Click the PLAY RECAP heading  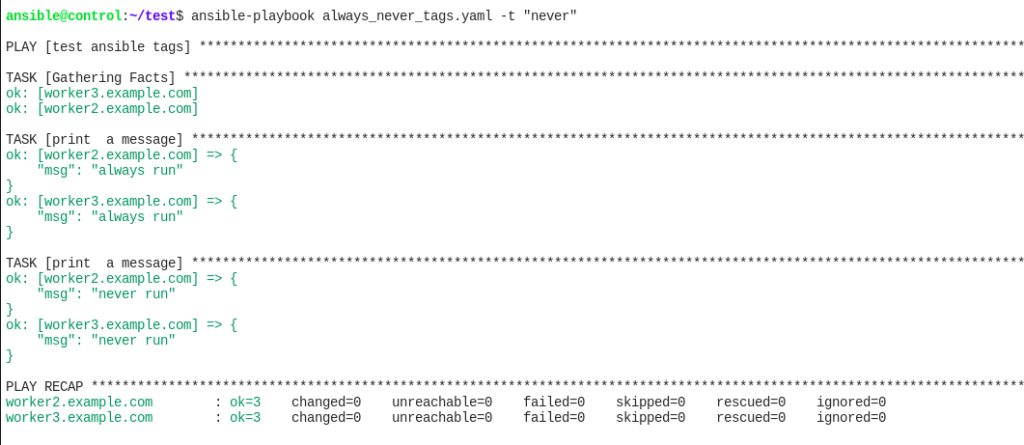45,387
